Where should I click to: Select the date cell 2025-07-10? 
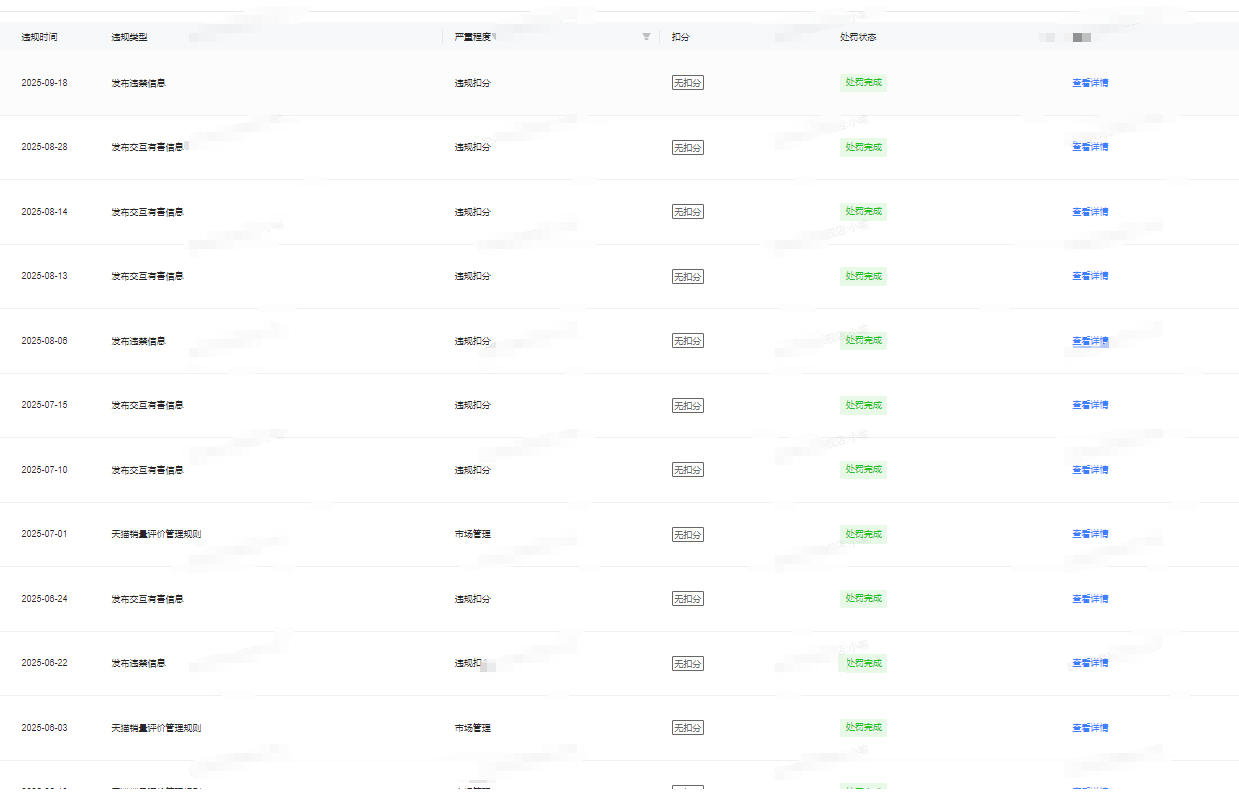tap(44, 470)
